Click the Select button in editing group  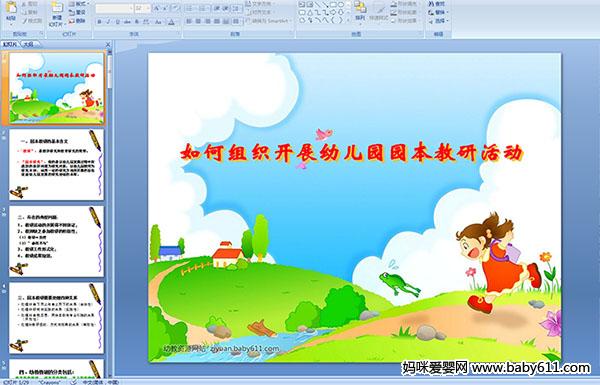(x=438, y=21)
